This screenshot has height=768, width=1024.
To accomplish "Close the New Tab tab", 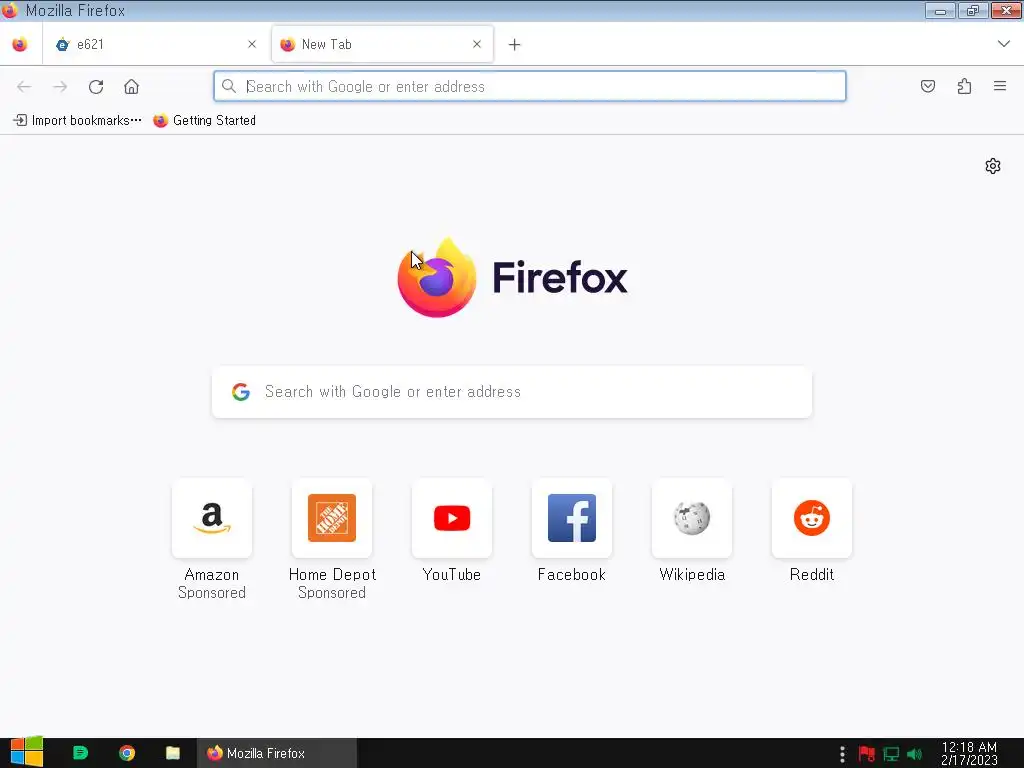I will point(477,44).
